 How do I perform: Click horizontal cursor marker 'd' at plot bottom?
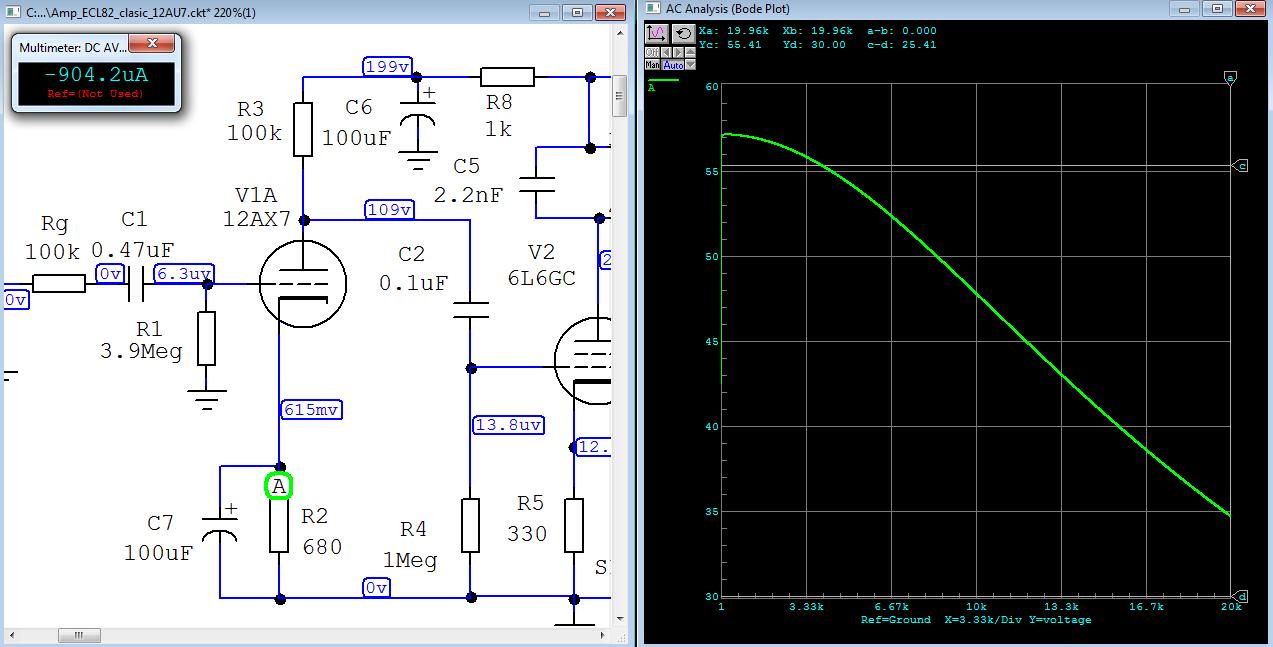pos(1241,595)
